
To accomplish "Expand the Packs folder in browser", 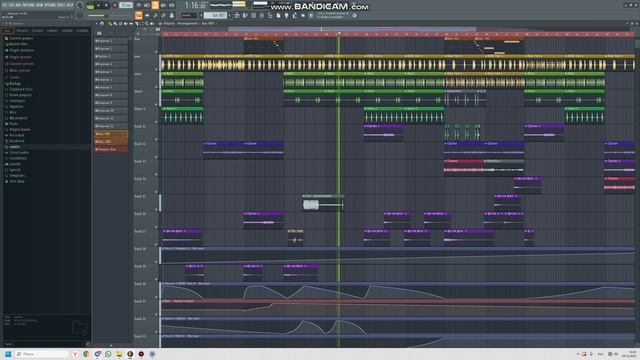I will pyautogui.click(x=13, y=124).
